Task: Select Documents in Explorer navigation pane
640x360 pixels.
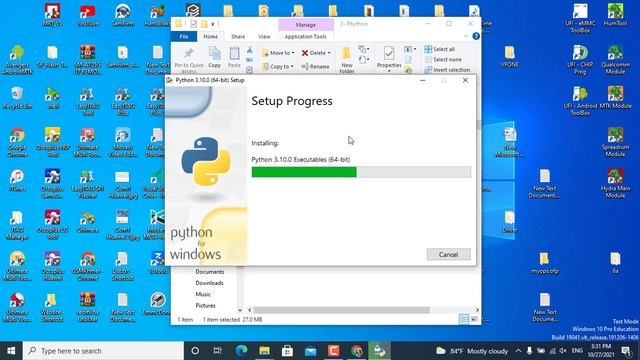Action: click(210, 272)
